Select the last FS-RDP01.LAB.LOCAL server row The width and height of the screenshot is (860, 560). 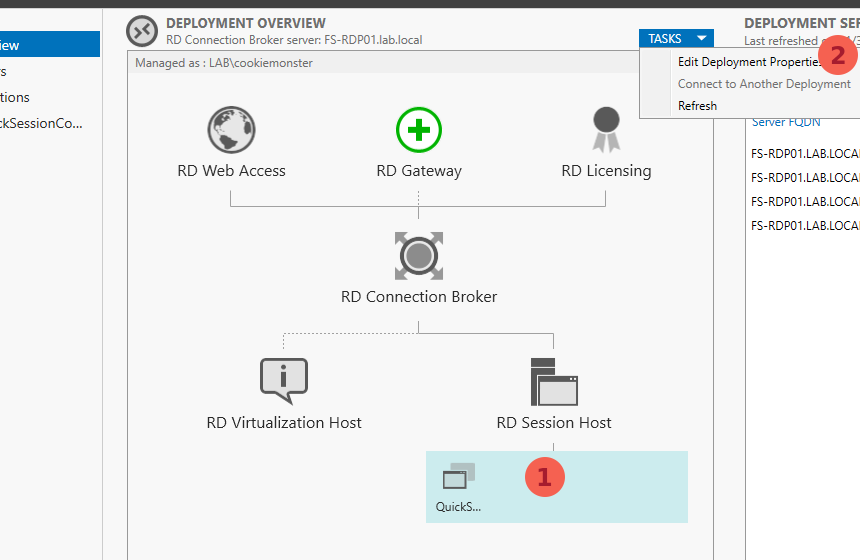(805, 226)
